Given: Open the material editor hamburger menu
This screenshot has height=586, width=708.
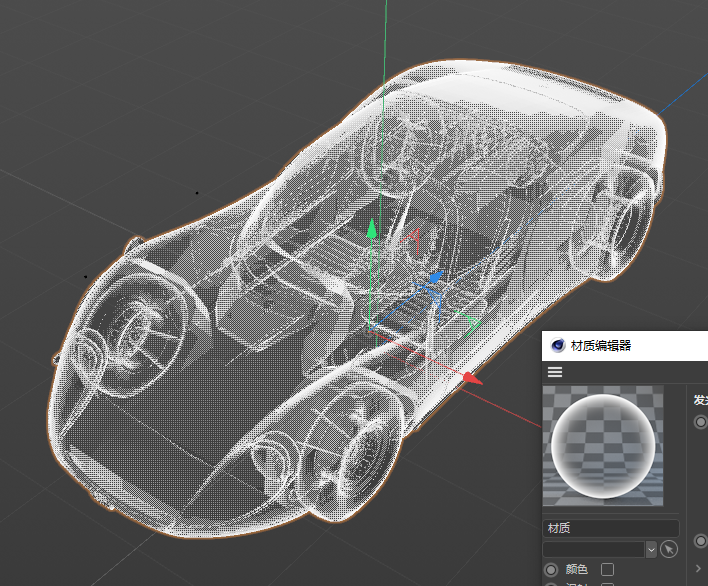Looking at the screenshot, I should pyautogui.click(x=555, y=372).
